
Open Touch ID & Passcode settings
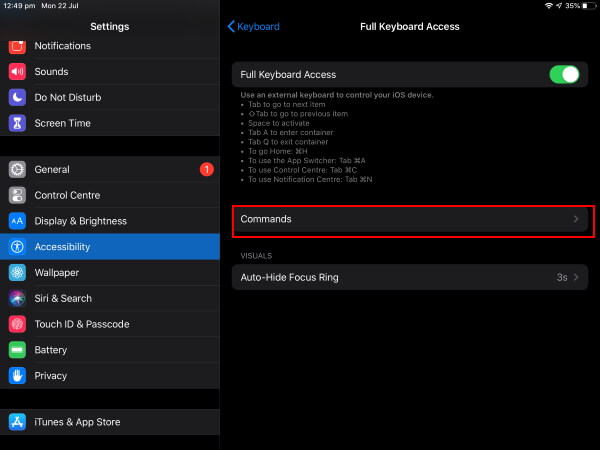(110, 324)
